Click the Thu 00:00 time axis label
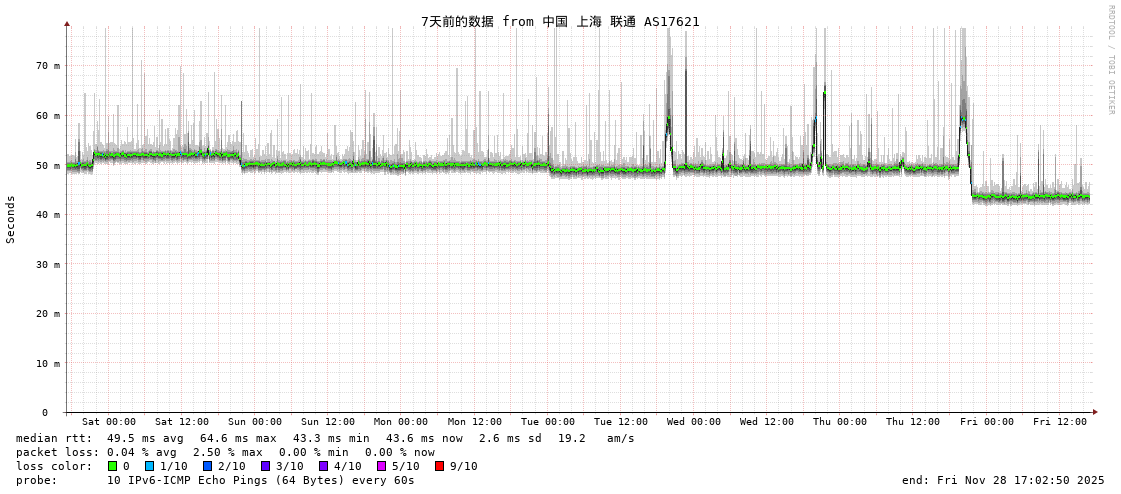The width and height of the screenshot is (1121, 494). [x=840, y=422]
